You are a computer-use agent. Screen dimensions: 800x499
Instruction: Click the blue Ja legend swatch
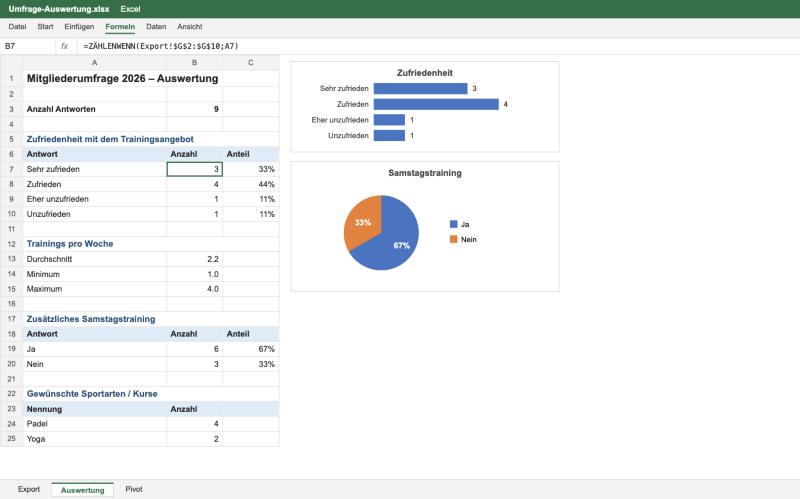coord(454,224)
